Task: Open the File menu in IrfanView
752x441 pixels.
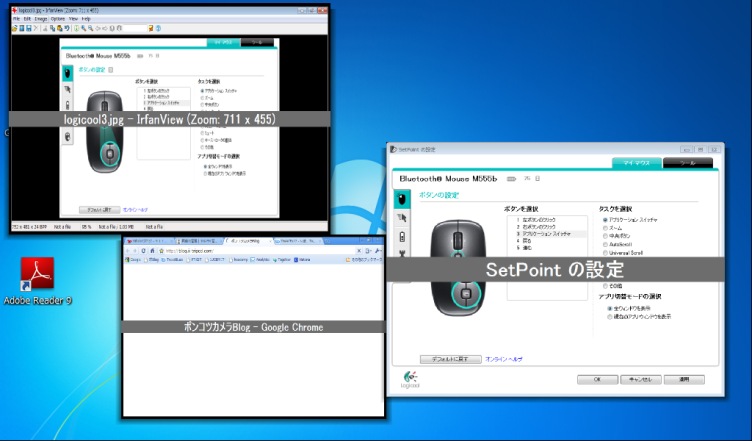Action: tap(16, 19)
